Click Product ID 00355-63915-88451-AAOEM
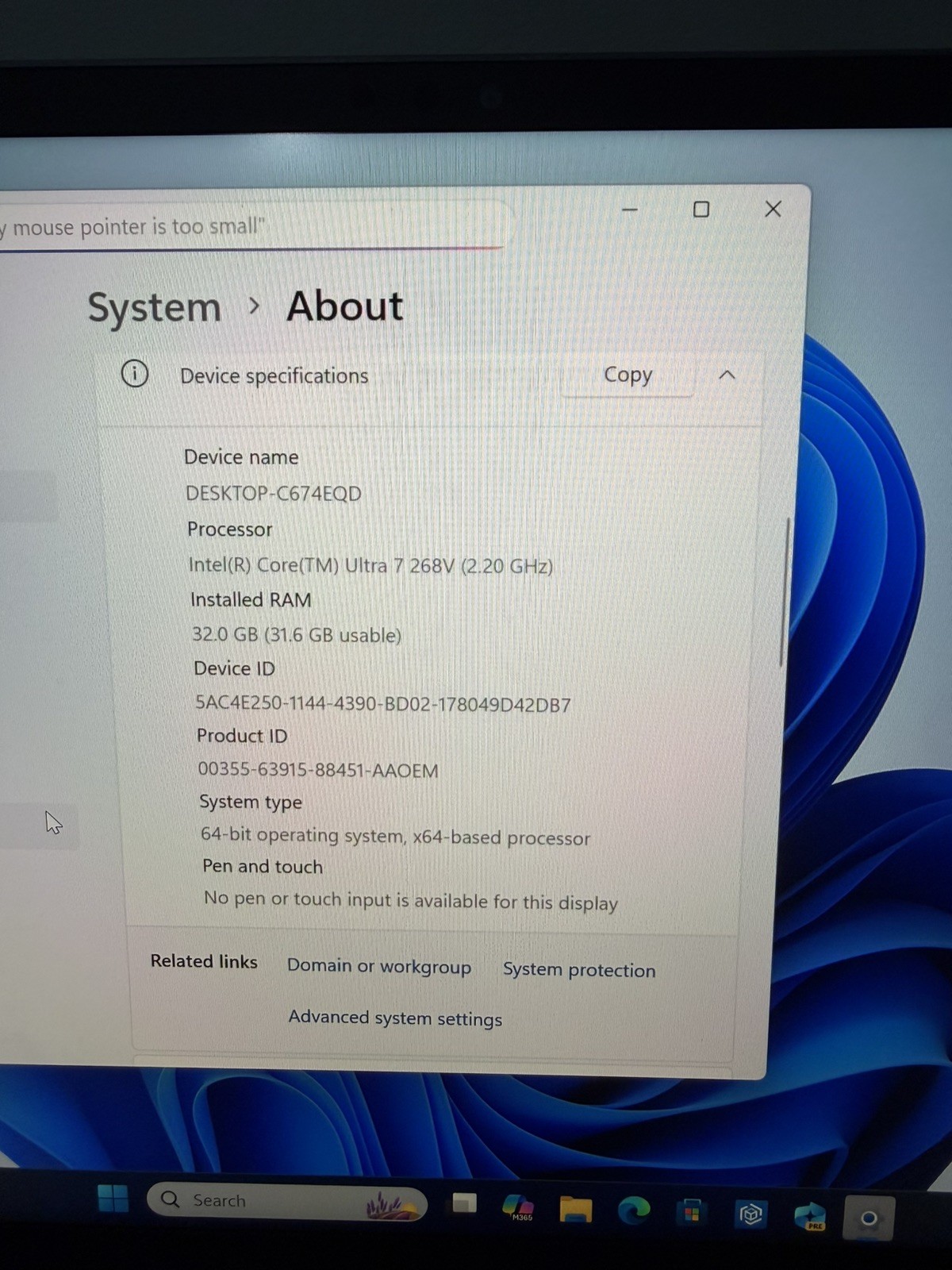Screen dimensions: 952x1270 (318, 770)
